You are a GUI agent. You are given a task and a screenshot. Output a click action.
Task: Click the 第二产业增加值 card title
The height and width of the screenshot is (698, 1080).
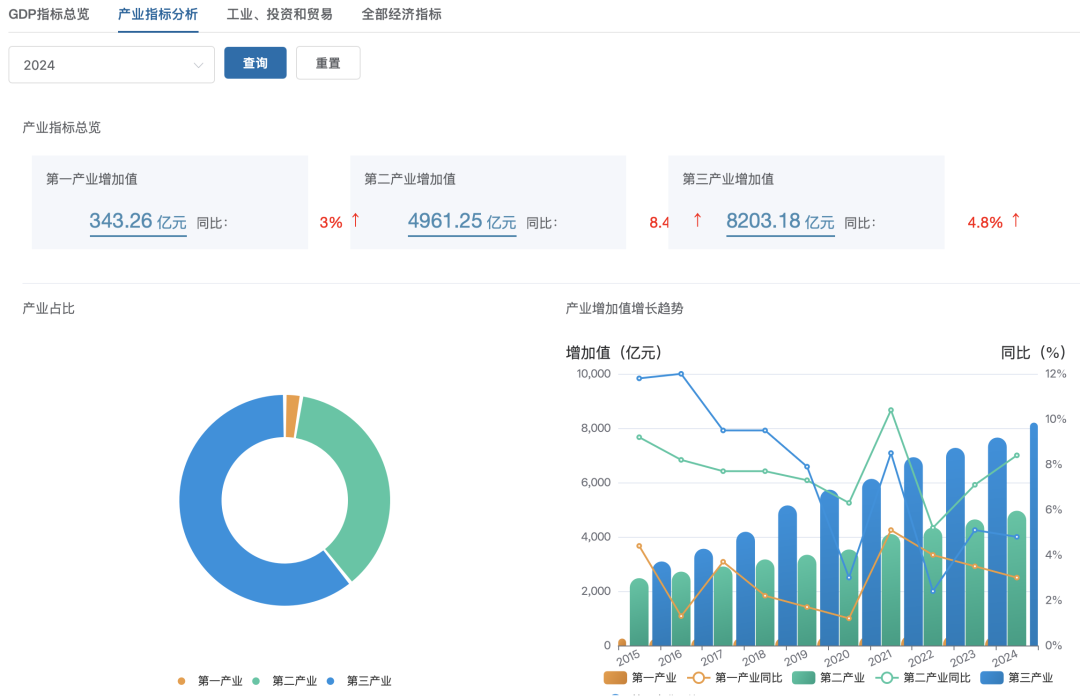coord(410,179)
